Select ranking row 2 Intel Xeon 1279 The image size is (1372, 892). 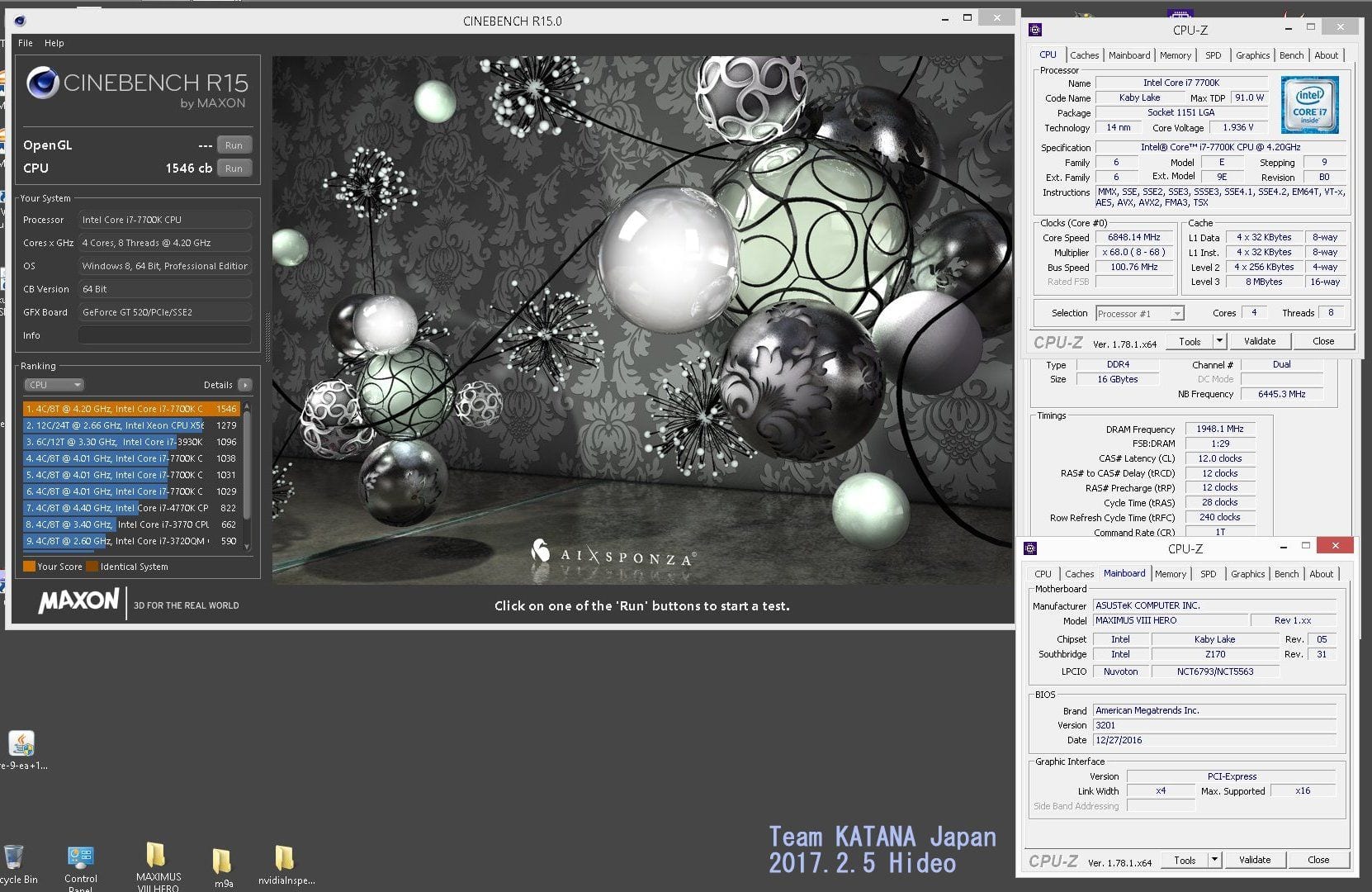(131, 425)
